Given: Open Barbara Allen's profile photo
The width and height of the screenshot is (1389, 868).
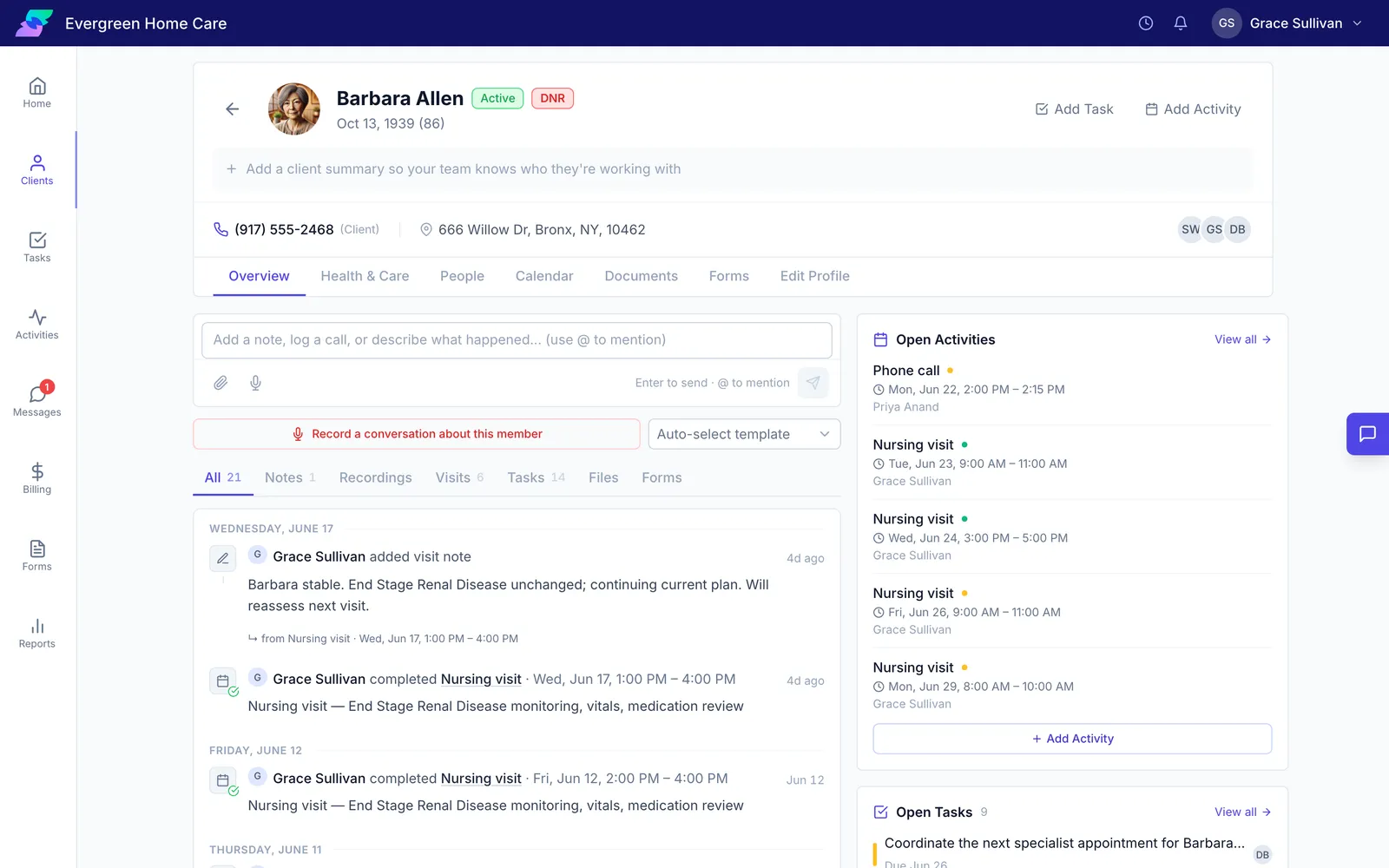Looking at the screenshot, I should pos(294,108).
